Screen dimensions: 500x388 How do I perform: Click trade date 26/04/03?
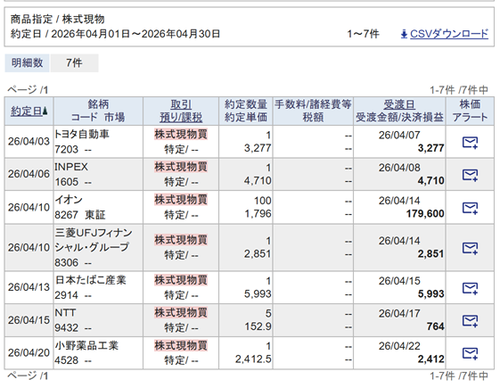tap(29, 141)
